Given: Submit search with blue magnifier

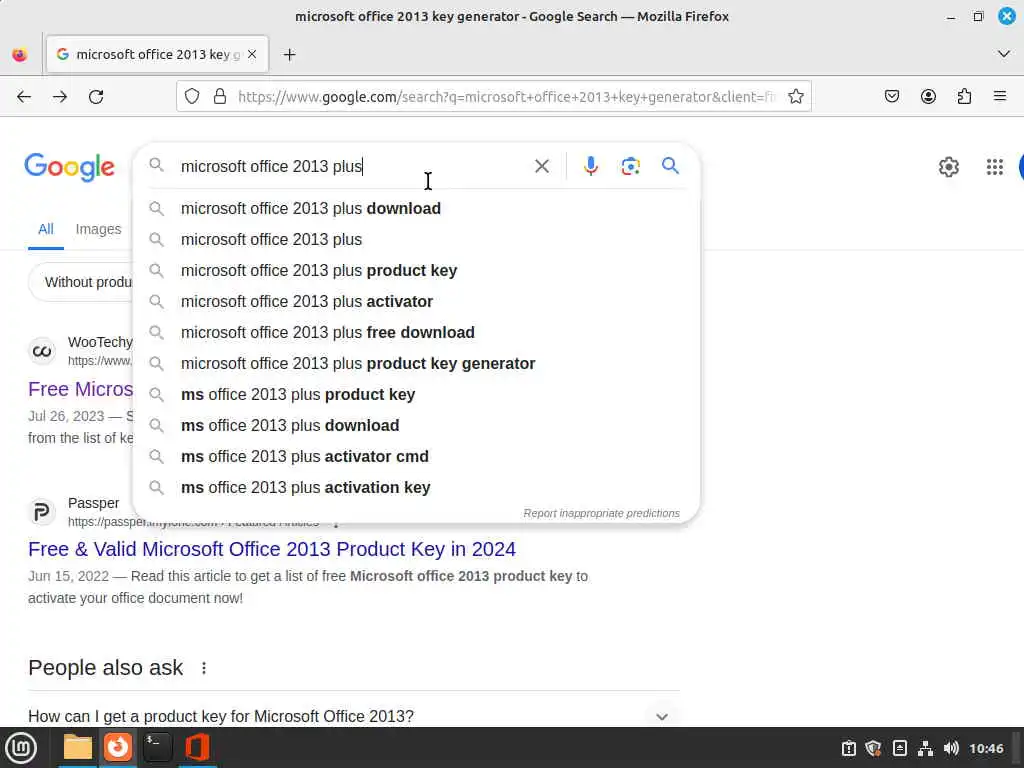Looking at the screenshot, I should (670, 166).
